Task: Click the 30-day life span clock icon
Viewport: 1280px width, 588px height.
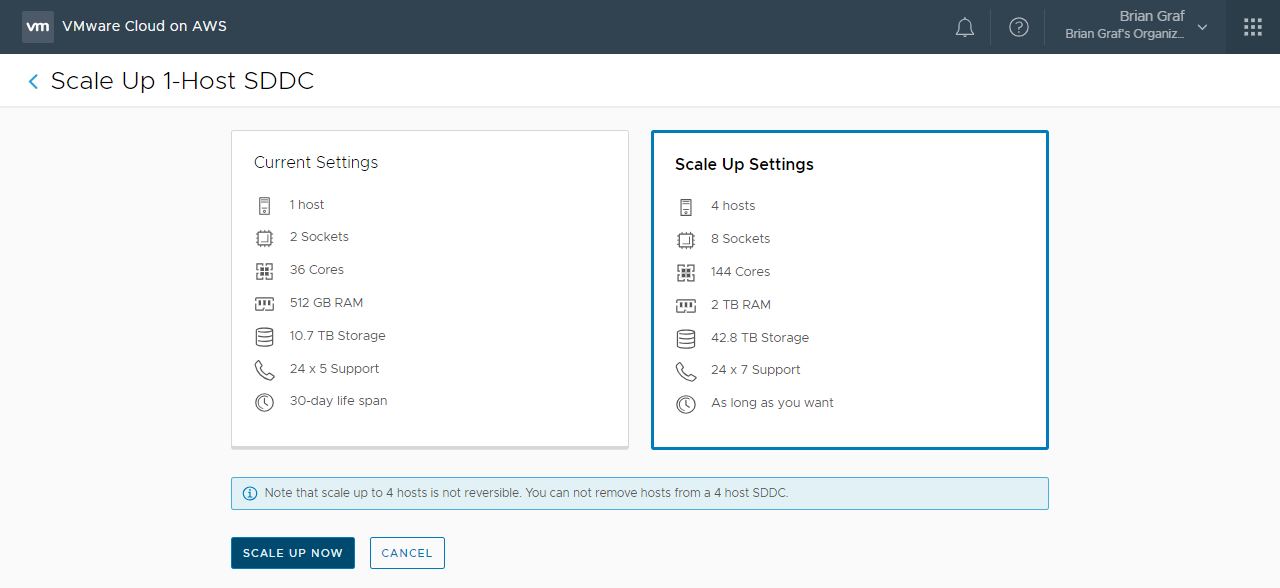Action: pos(264,402)
